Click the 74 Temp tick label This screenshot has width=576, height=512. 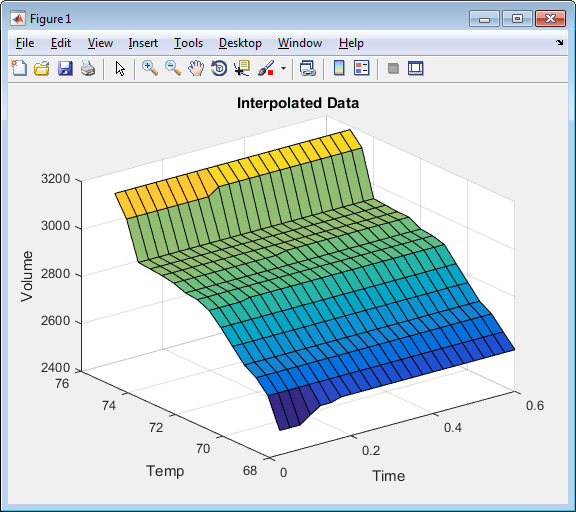click(109, 405)
